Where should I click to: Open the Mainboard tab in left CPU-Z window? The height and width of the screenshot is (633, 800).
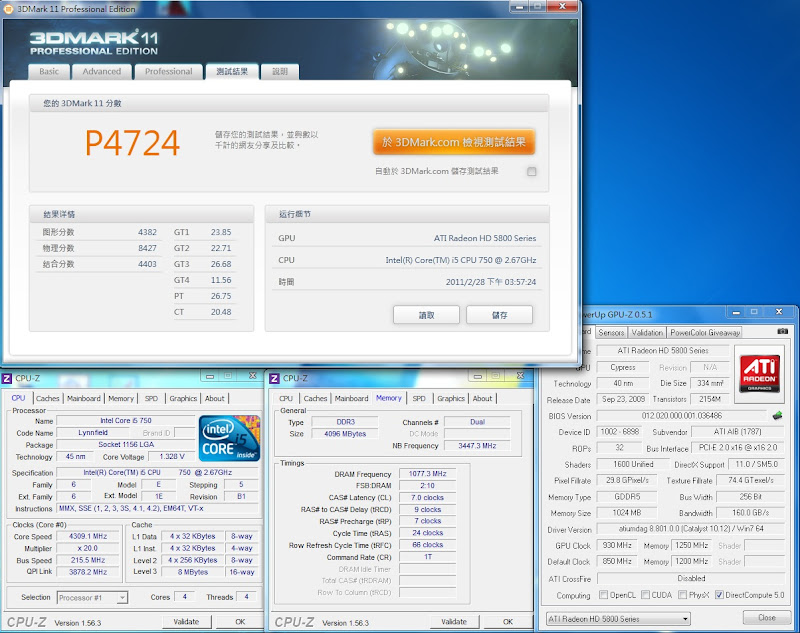(84, 398)
